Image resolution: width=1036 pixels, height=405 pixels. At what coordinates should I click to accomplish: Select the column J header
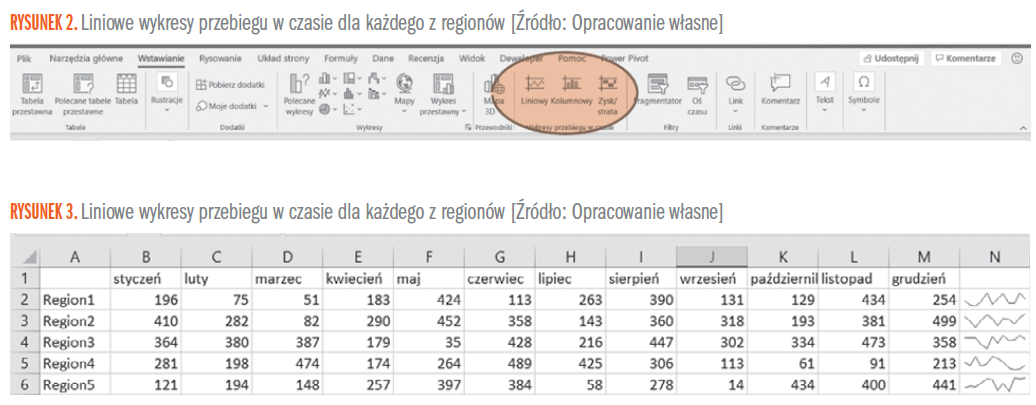pos(711,256)
